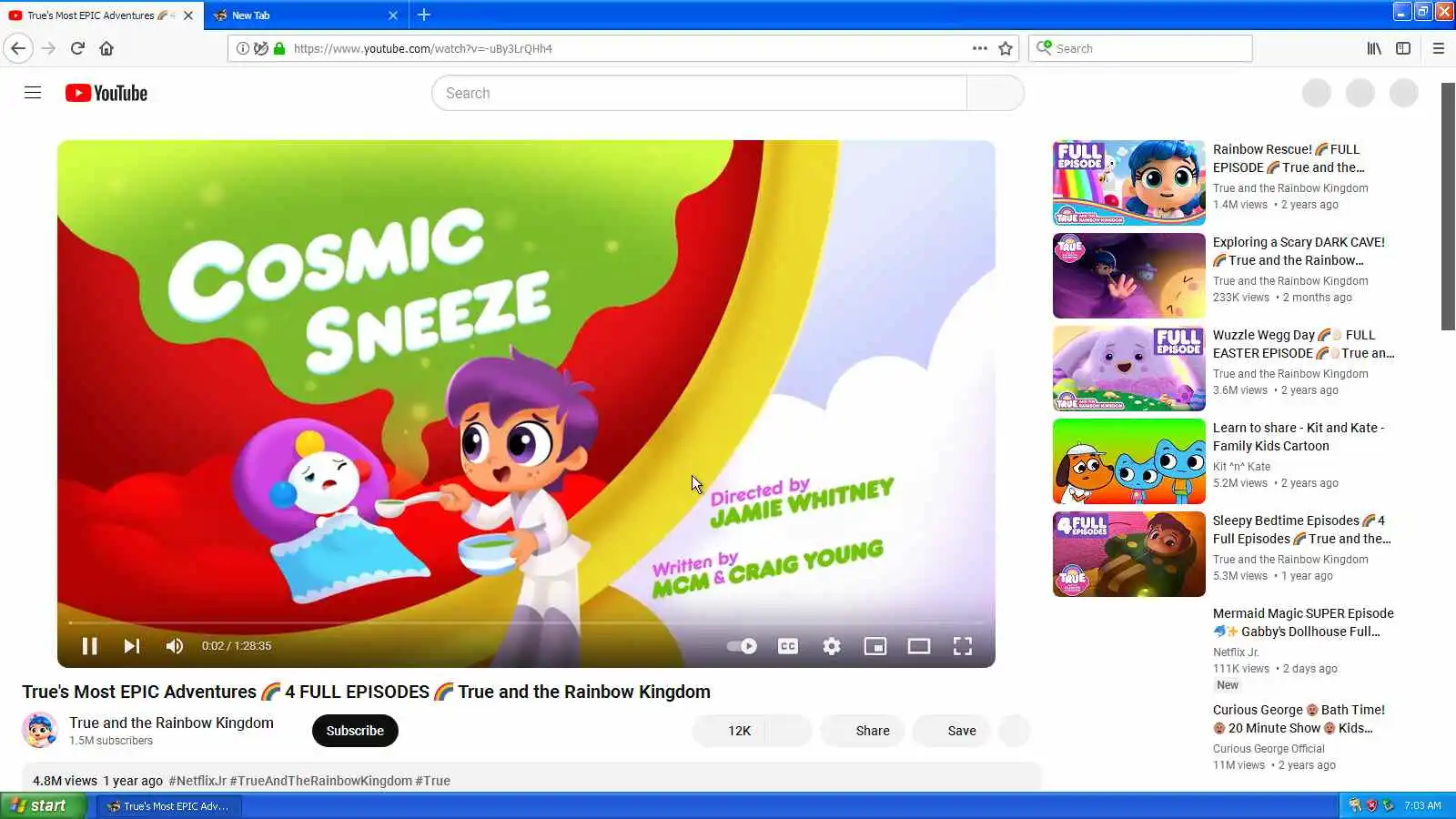Viewport: 1456px width, 819px height.
Task: Go to YouTube home via logo
Action: pos(106,93)
